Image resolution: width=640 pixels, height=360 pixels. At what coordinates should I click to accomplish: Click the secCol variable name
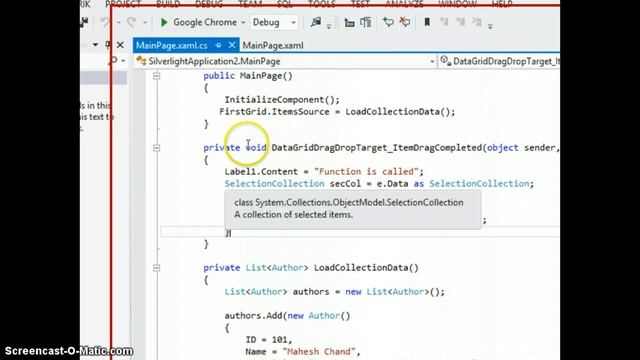click(x=345, y=184)
